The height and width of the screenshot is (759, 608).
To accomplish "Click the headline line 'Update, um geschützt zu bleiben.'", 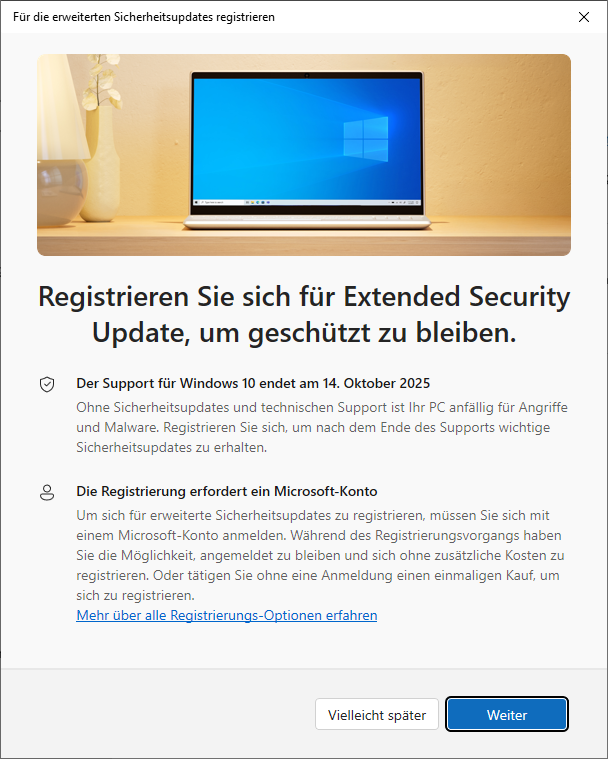I will click(x=304, y=333).
